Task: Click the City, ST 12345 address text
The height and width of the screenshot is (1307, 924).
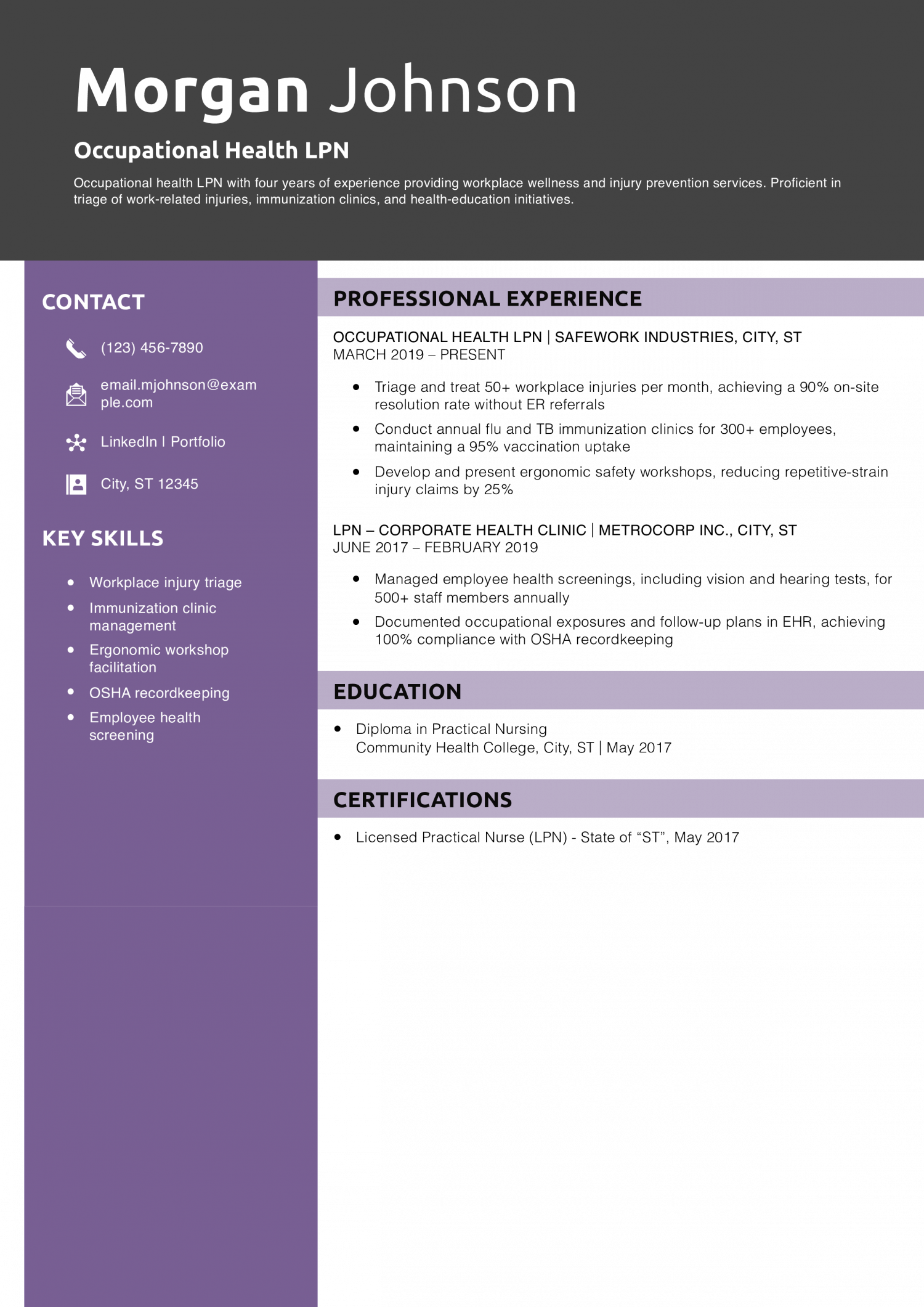Action: [x=149, y=484]
